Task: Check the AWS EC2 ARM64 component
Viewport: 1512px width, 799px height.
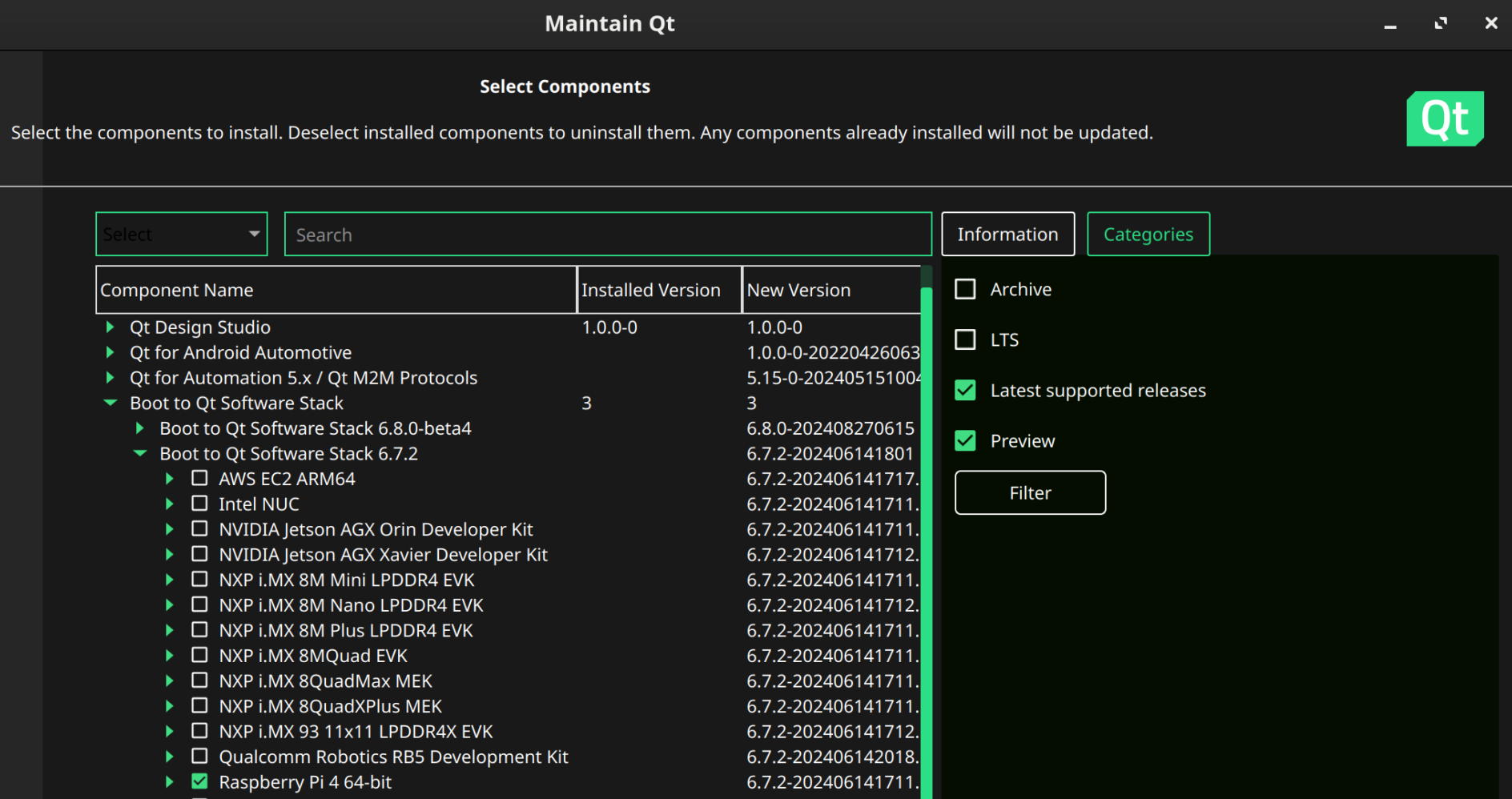Action: 199,479
